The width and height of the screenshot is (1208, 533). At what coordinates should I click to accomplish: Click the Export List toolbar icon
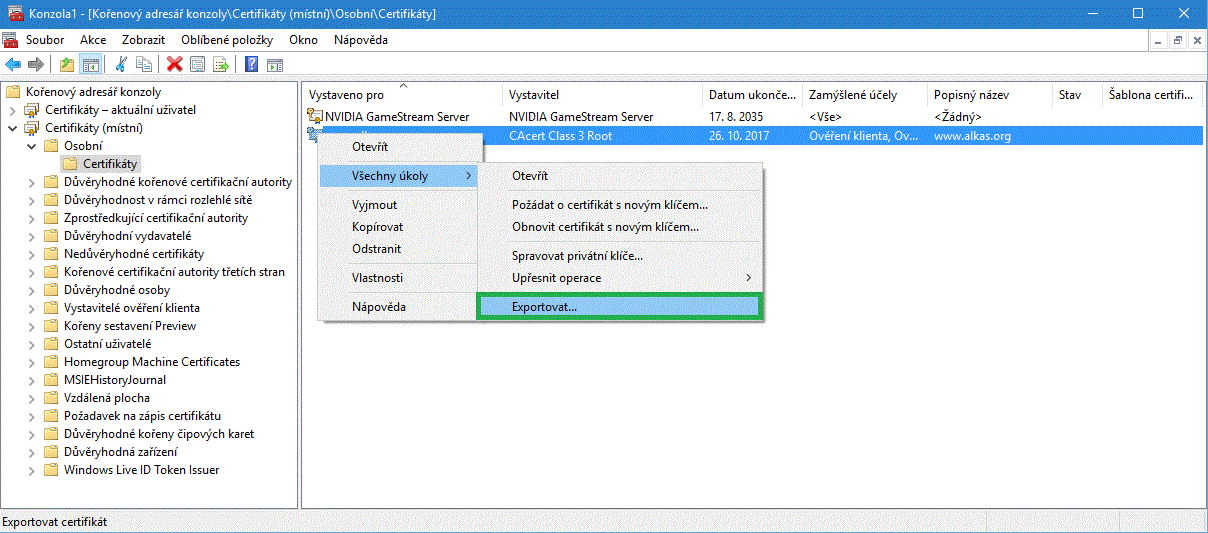coord(220,64)
